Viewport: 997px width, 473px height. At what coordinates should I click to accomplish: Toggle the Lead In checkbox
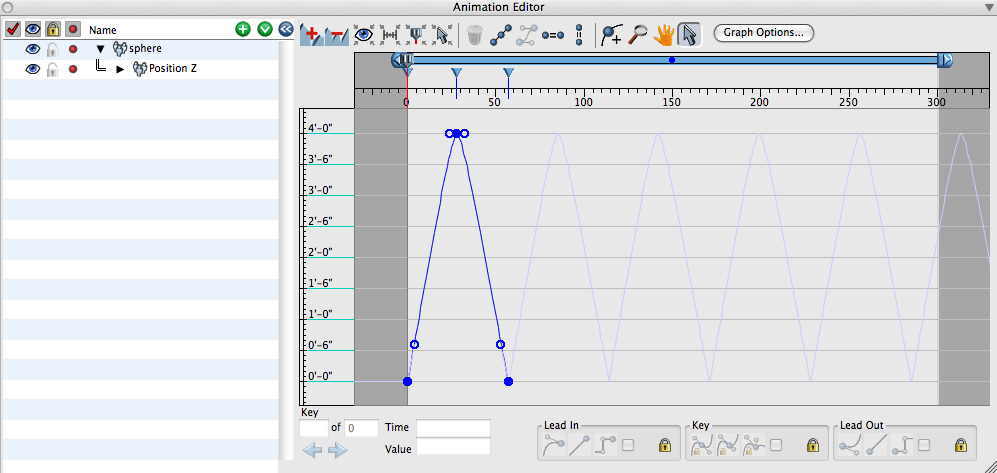[628, 445]
